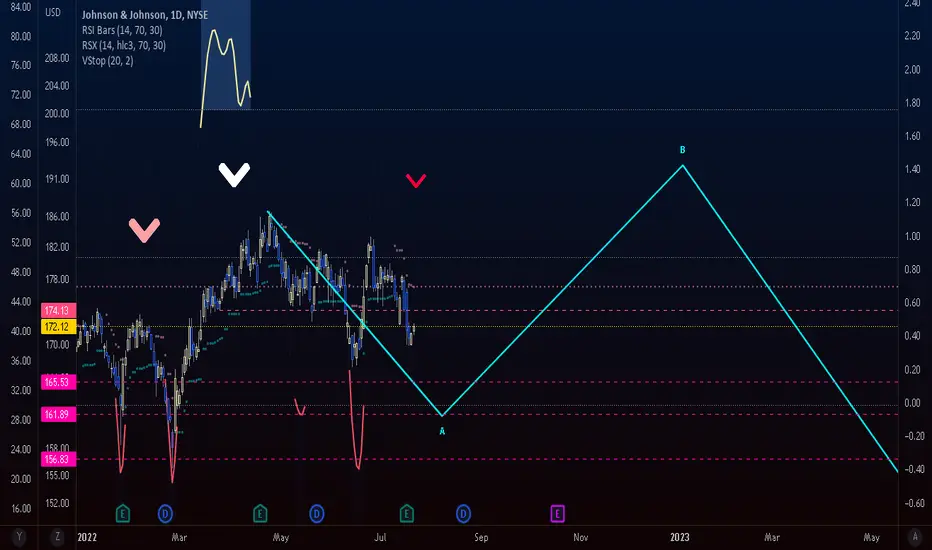The height and width of the screenshot is (550, 932).
Task: Open the mid-July green E earnings marker
Action: coord(407,513)
